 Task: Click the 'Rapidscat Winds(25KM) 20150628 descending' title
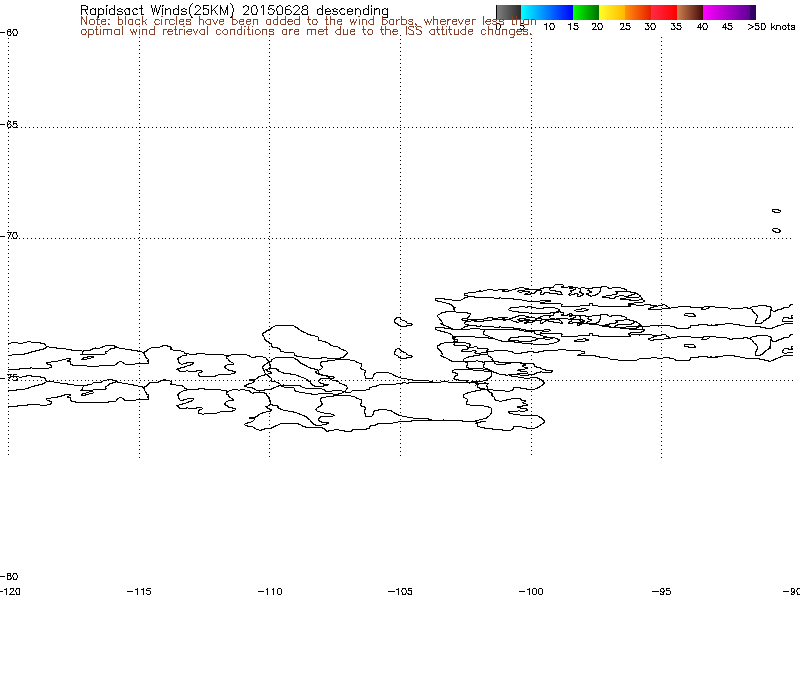(234, 10)
